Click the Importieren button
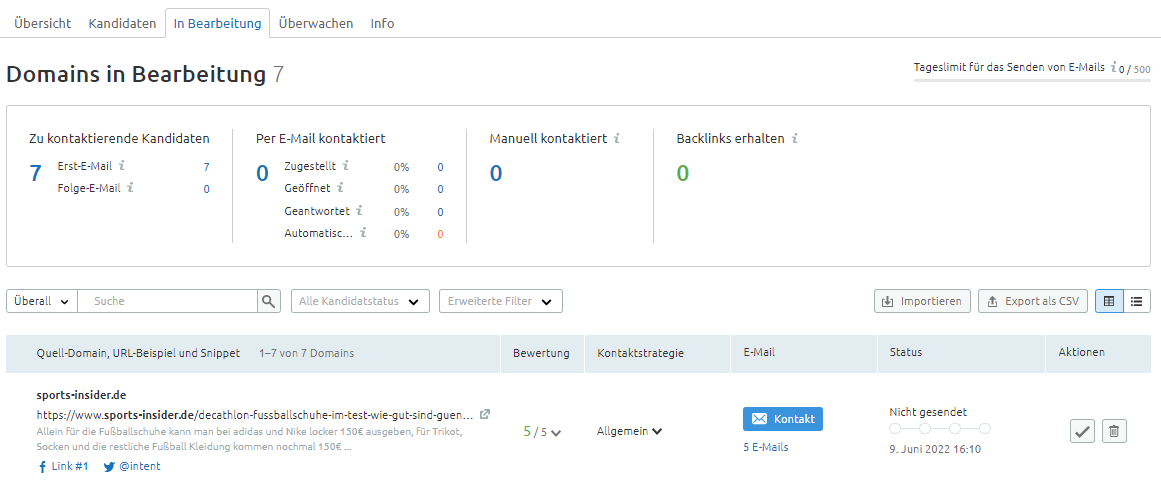The image size is (1161, 489). [922, 302]
